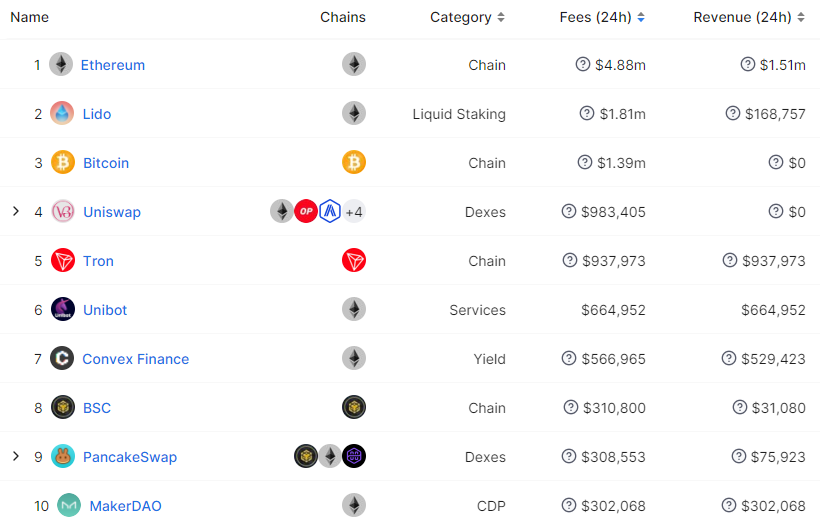This screenshot has height=524, width=820.
Task: Click the MakerDAO logo icon
Action: coord(69,506)
